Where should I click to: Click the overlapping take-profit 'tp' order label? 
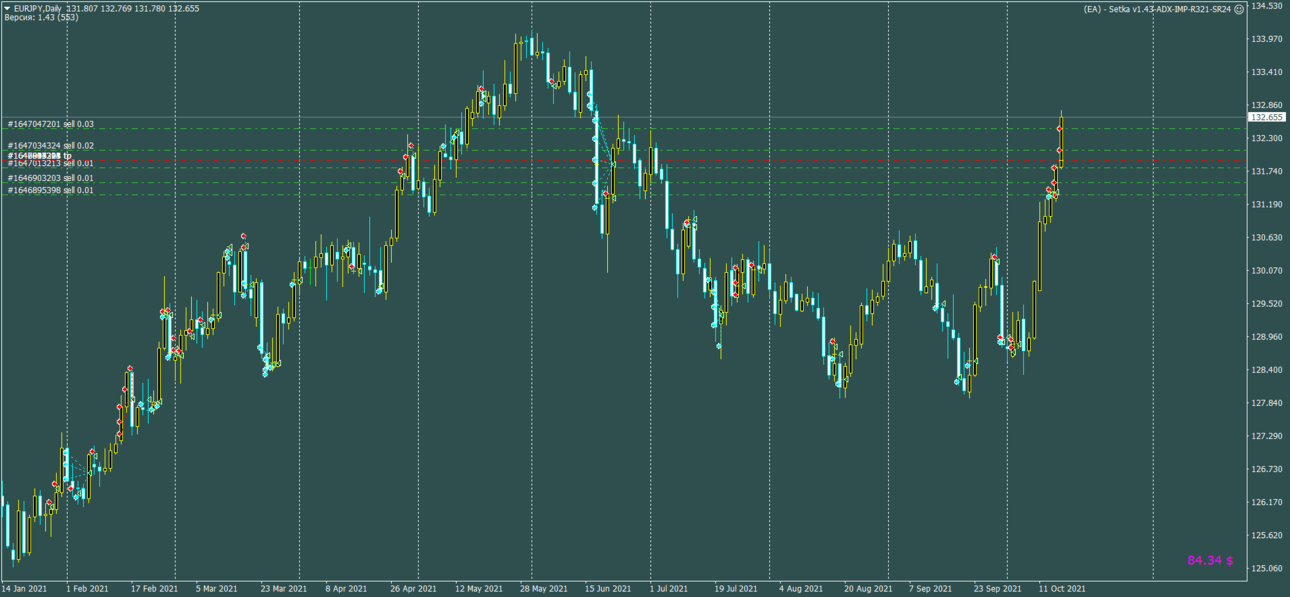pos(40,156)
